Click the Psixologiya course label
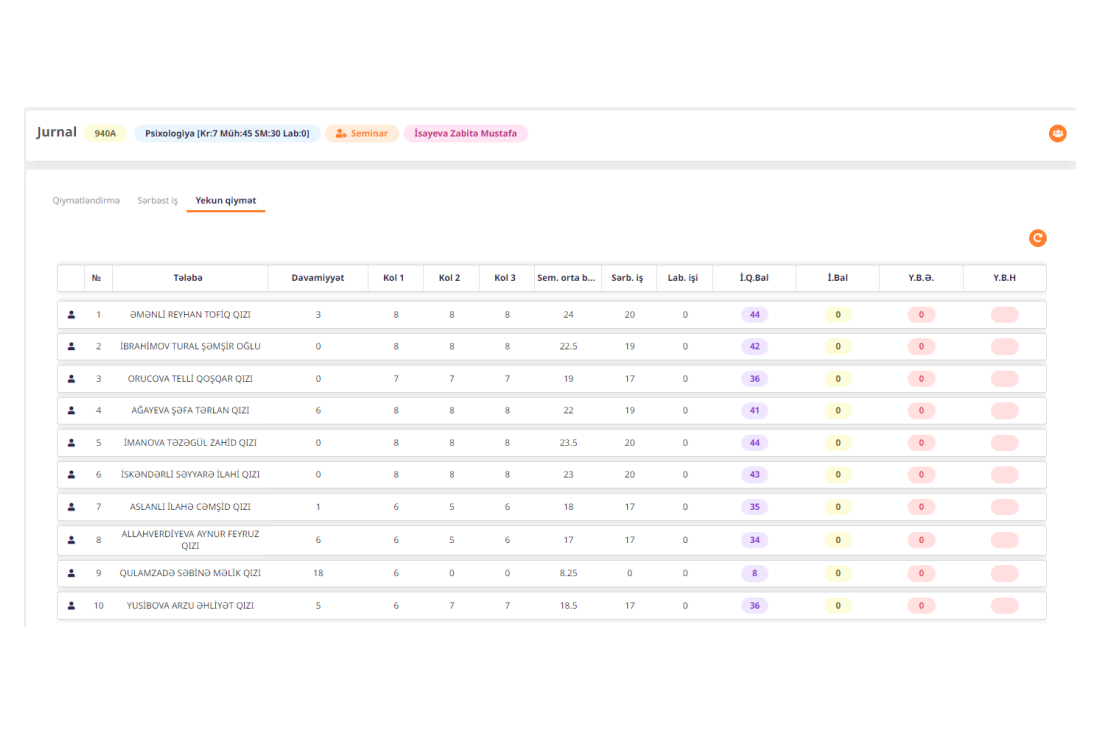Screen dimensions: 1100x734 (x=227, y=133)
